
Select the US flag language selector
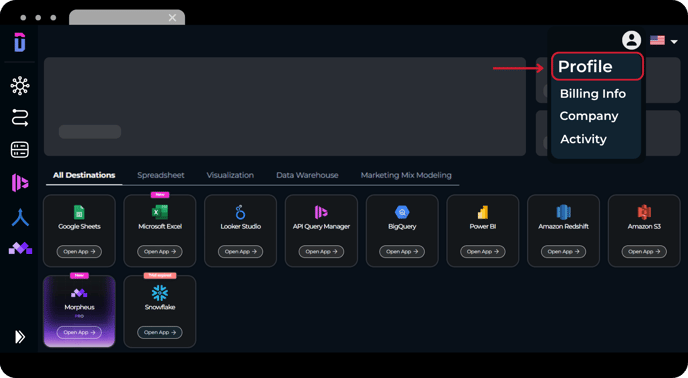pos(657,40)
